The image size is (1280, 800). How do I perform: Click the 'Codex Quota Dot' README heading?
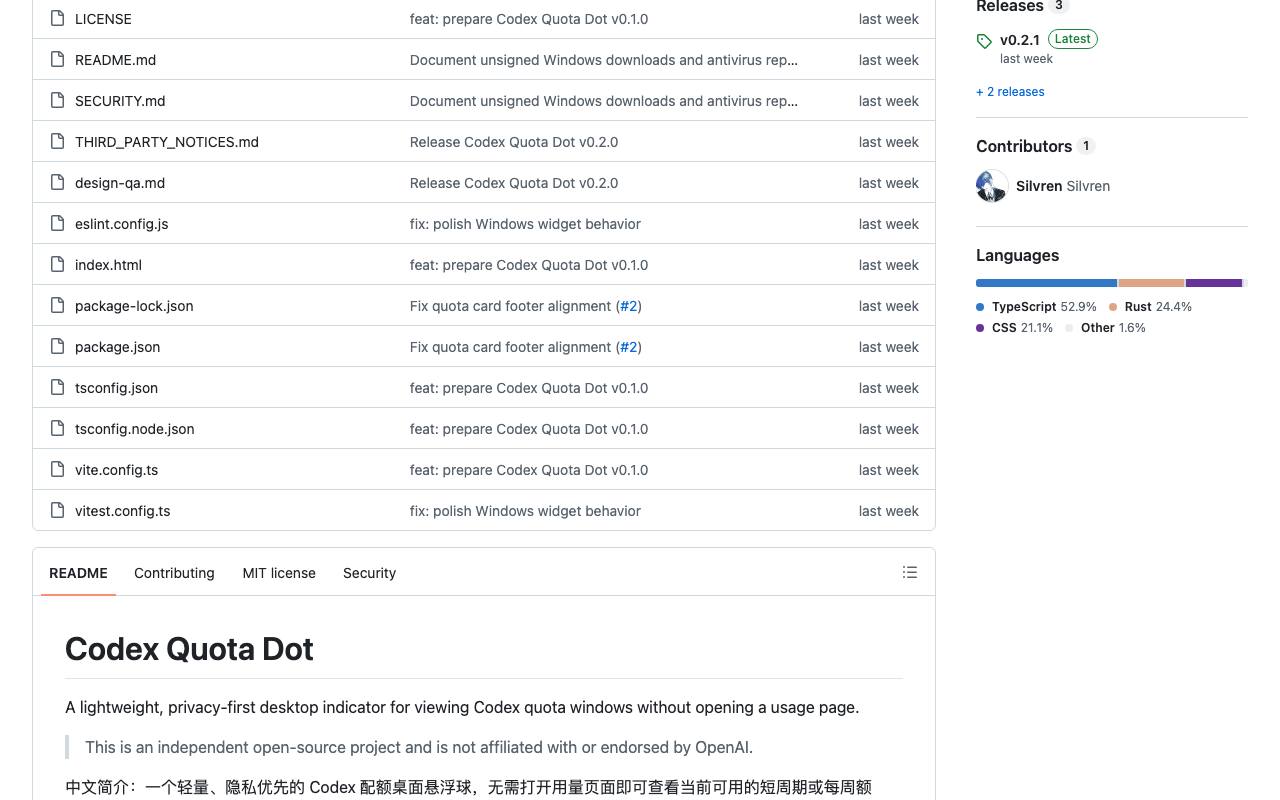189,649
